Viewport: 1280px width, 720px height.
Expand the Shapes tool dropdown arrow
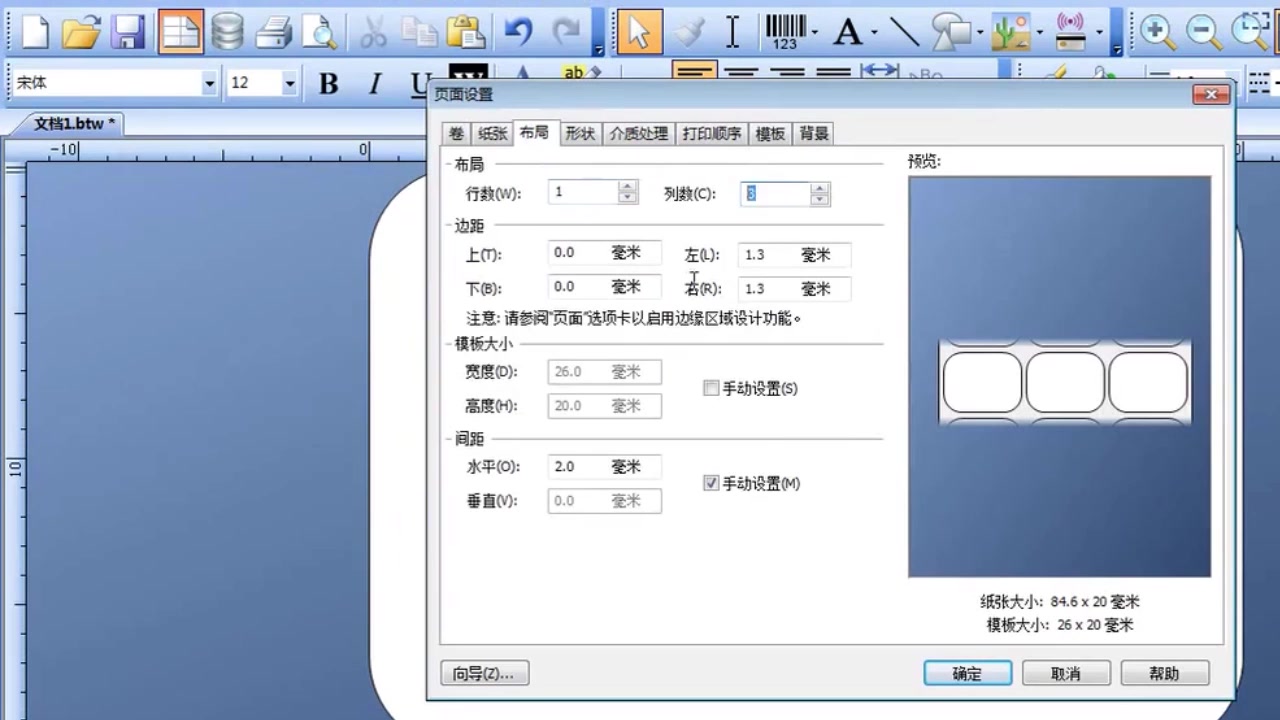[x=980, y=32]
